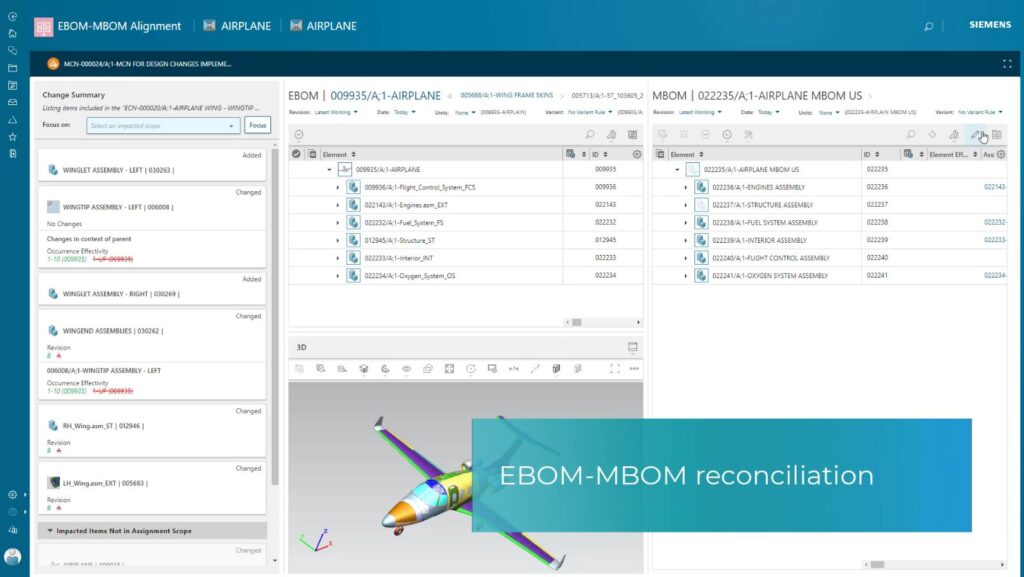Expand the 022143 Engines.asm_EXT row
1024x577 pixels.
[x=338, y=205]
